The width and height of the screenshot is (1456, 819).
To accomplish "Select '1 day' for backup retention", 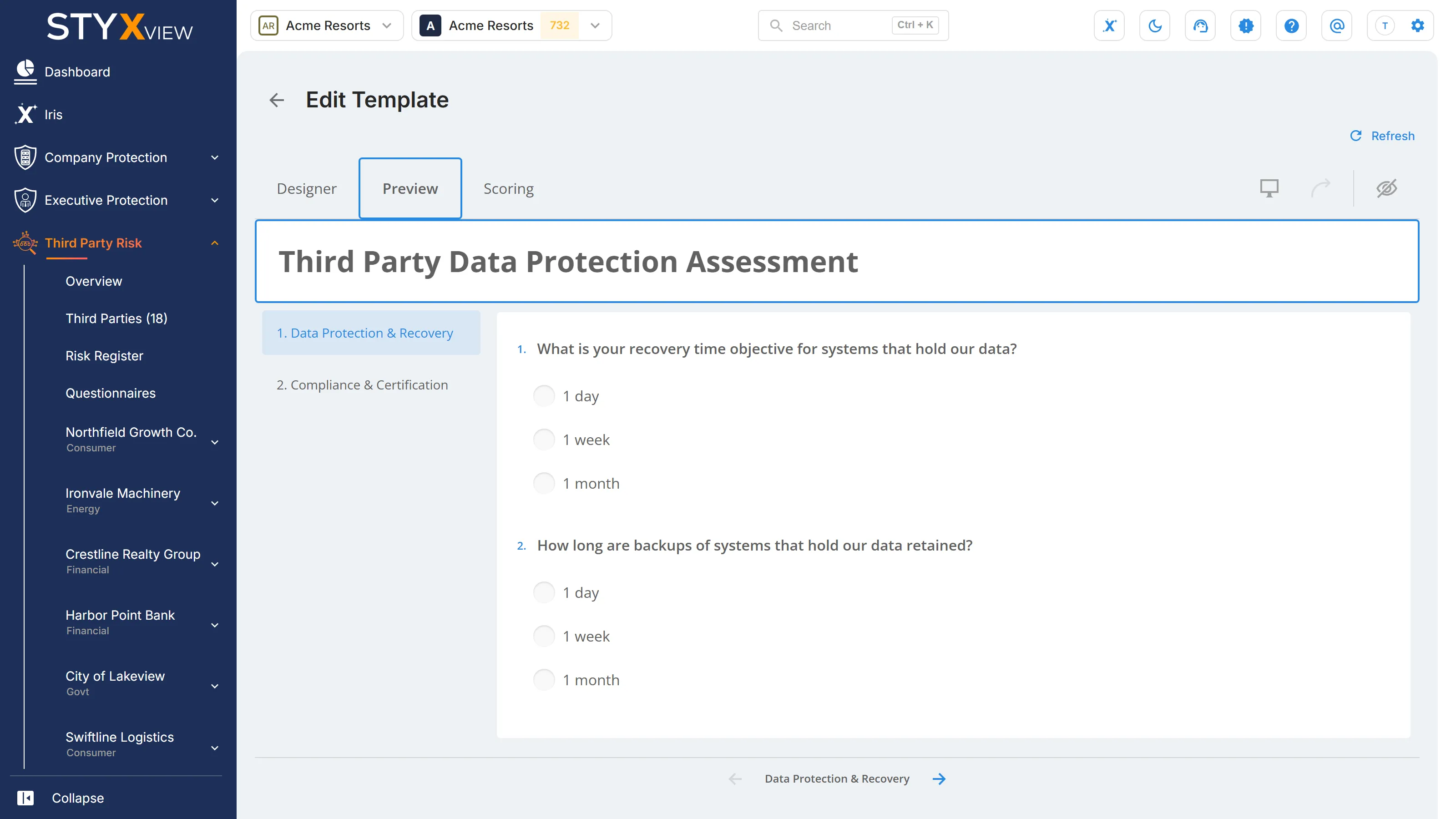I will [x=544, y=592].
